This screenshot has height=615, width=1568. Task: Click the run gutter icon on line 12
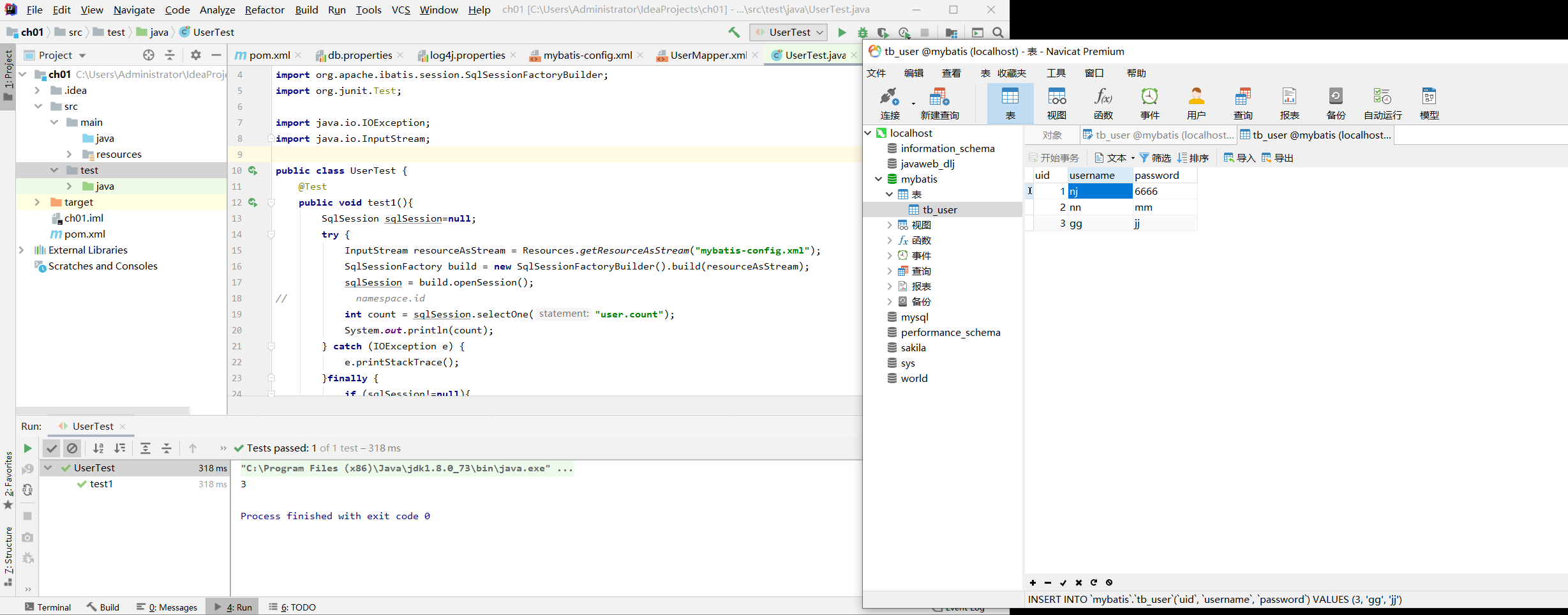(253, 202)
